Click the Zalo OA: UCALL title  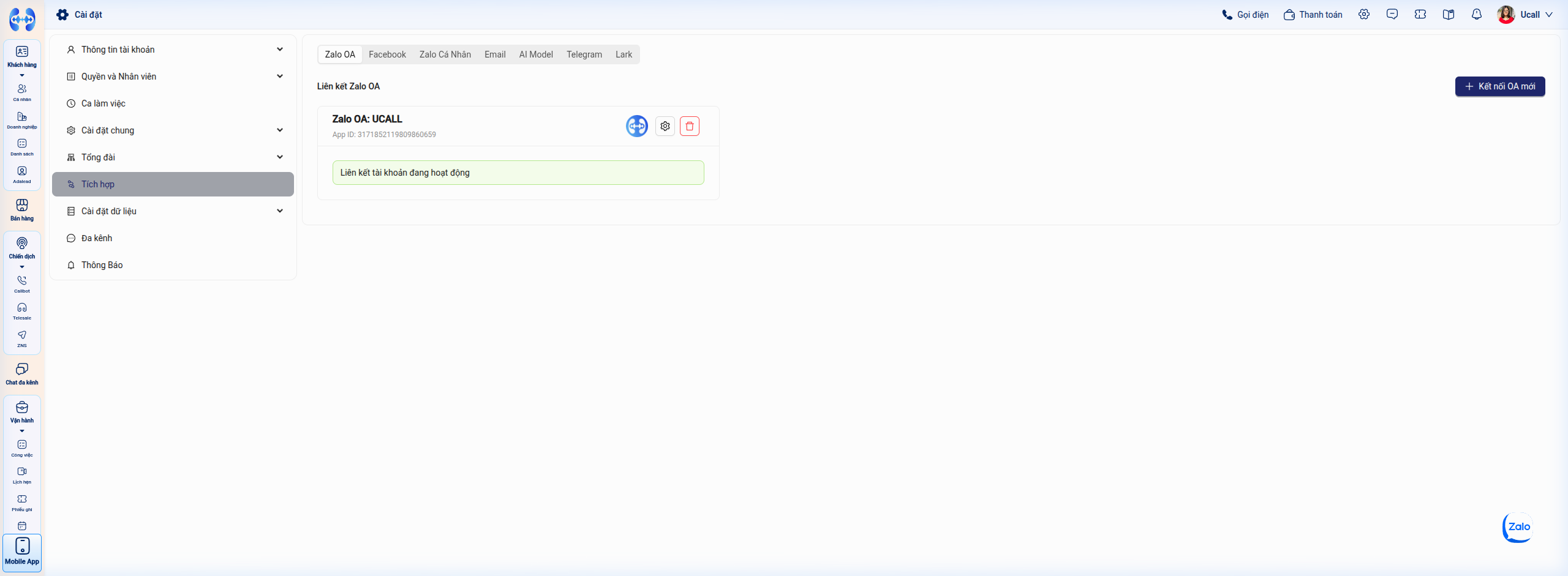click(x=367, y=119)
